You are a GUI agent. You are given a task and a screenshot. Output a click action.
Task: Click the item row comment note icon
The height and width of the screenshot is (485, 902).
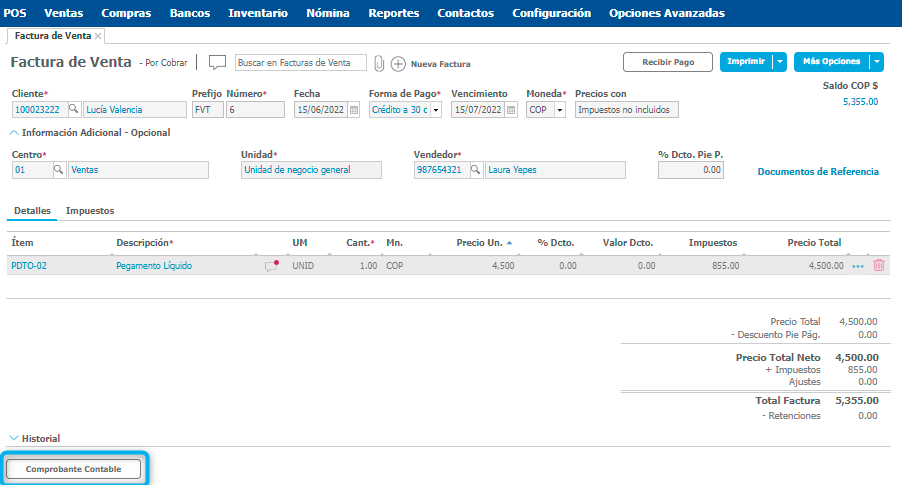point(271,266)
